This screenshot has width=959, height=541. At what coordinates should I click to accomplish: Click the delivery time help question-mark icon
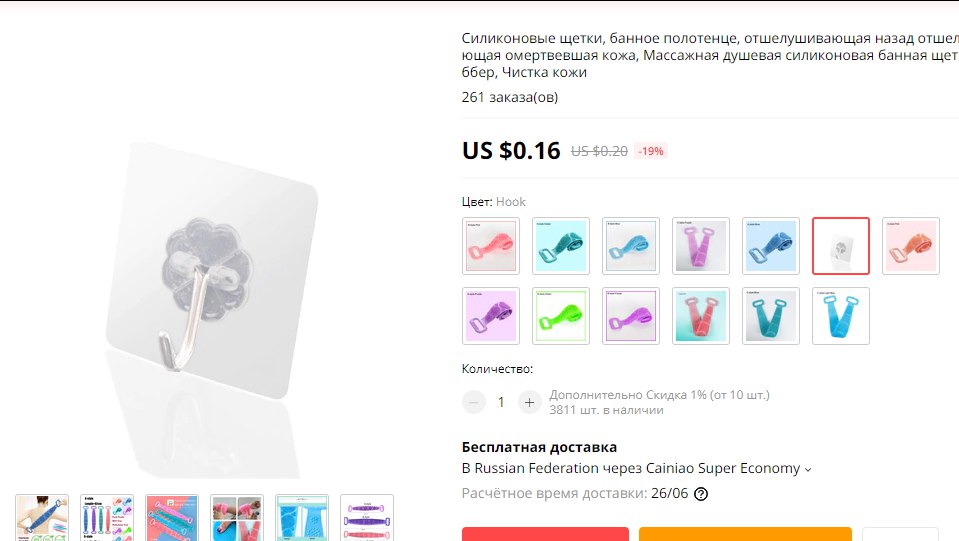pos(701,494)
